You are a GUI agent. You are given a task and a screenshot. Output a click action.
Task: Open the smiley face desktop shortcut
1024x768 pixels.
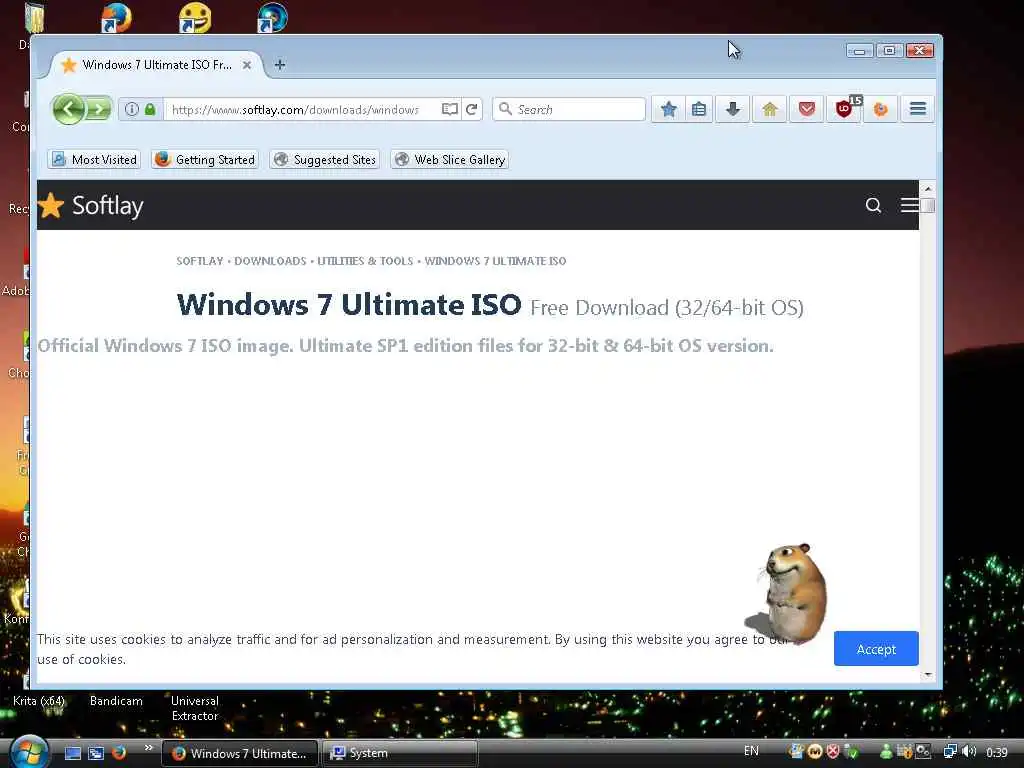point(195,18)
